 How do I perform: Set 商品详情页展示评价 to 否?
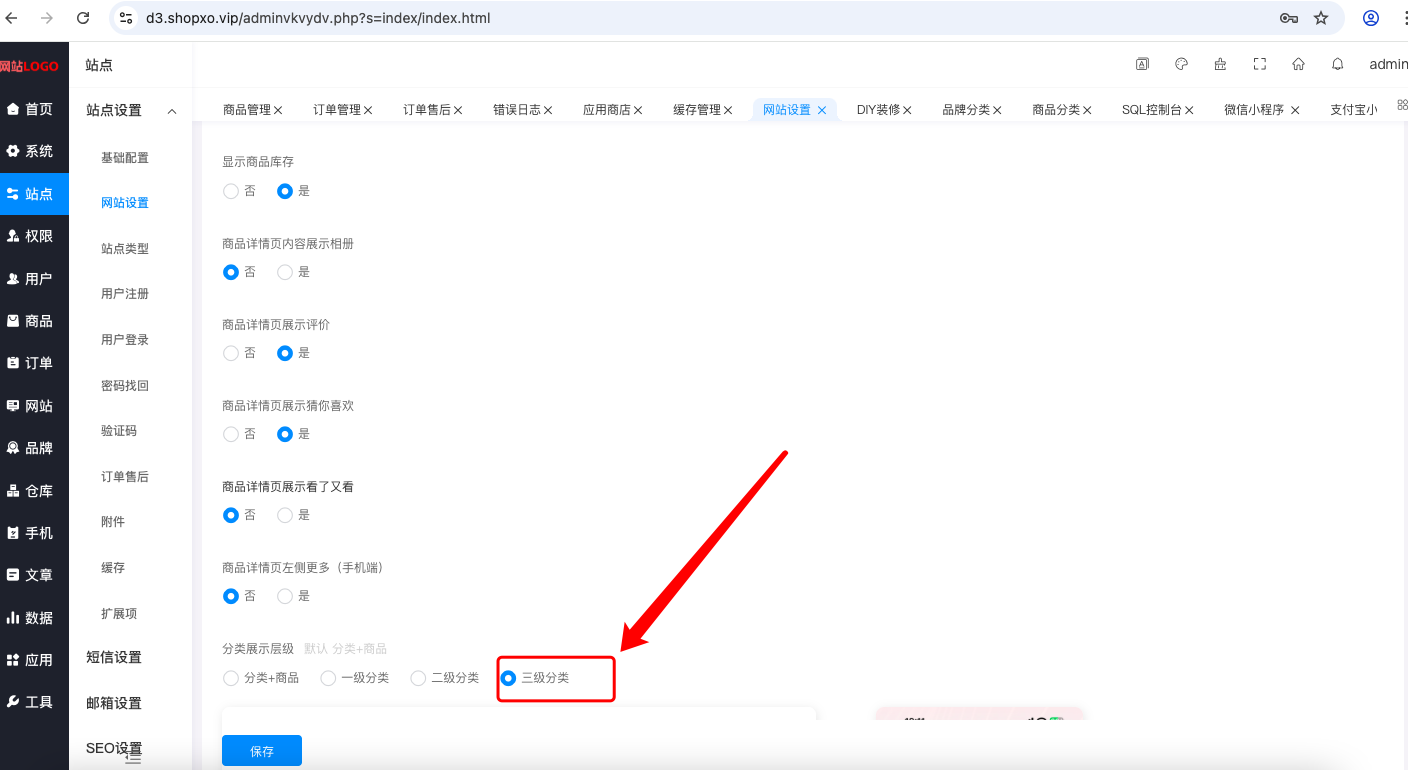[231, 353]
